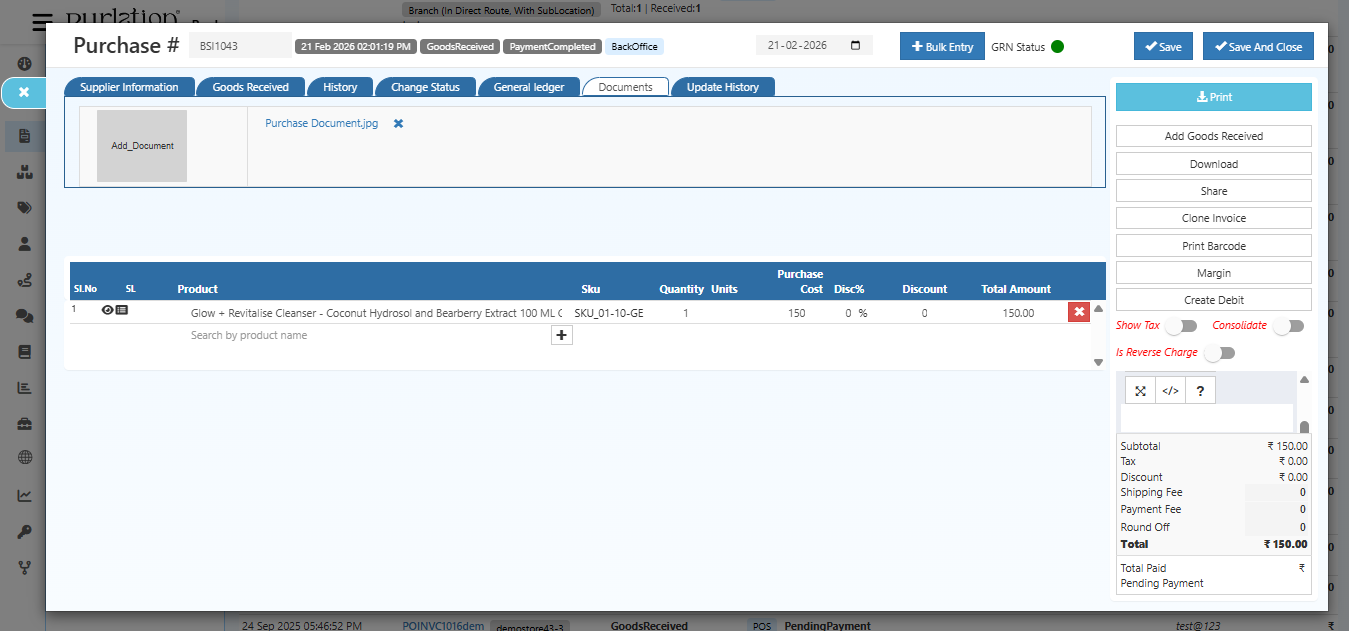Click the product table scroll-down chevron
This screenshot has width=1349, height=631.
(1097, 361)
